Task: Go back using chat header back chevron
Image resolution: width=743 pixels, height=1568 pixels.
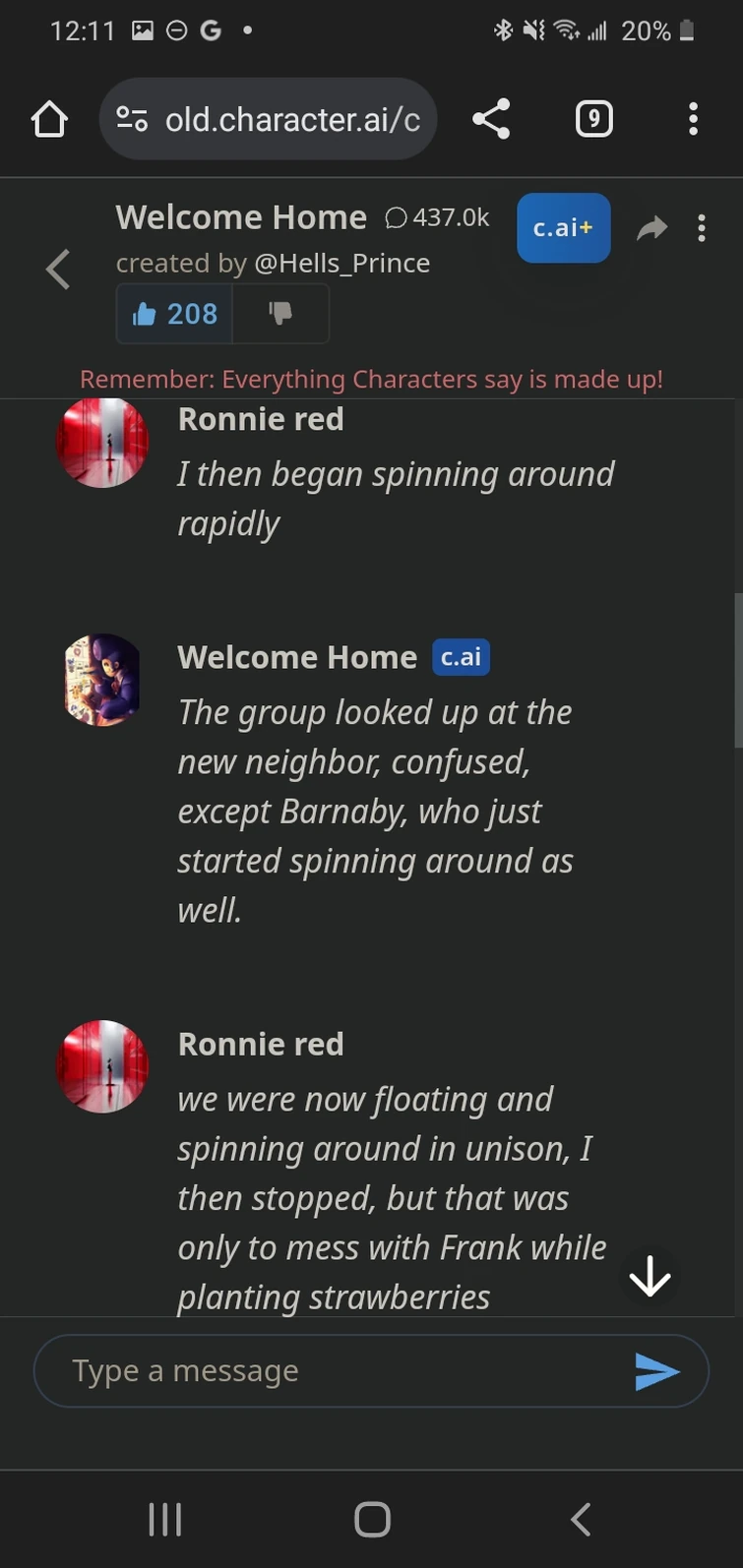Action: click(58, 269)
